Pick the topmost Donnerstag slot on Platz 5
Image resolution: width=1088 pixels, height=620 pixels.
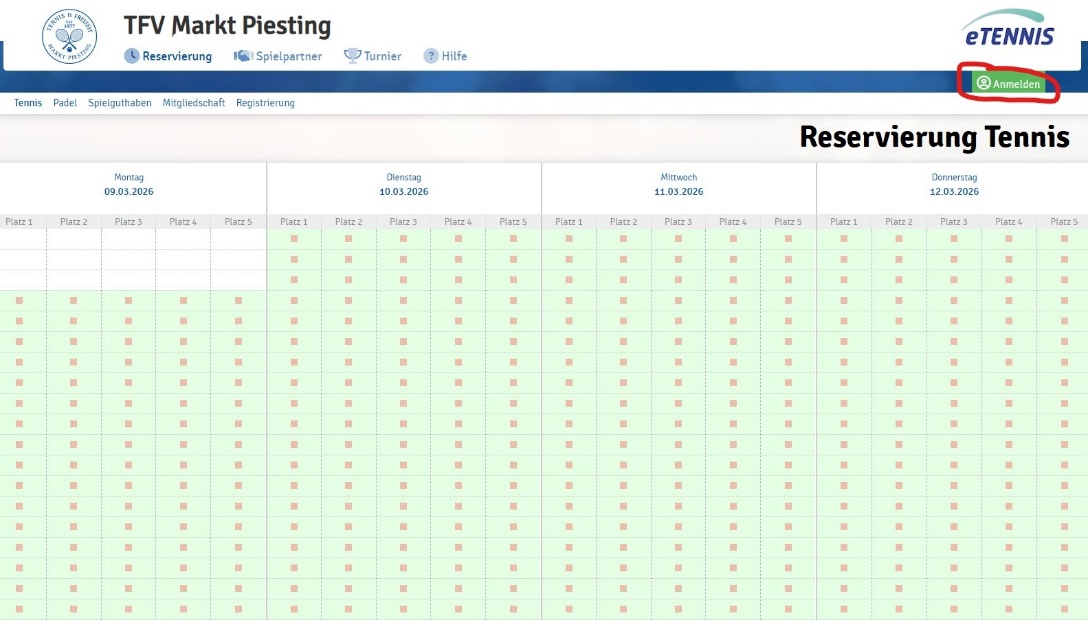(x=1063, y=239)
